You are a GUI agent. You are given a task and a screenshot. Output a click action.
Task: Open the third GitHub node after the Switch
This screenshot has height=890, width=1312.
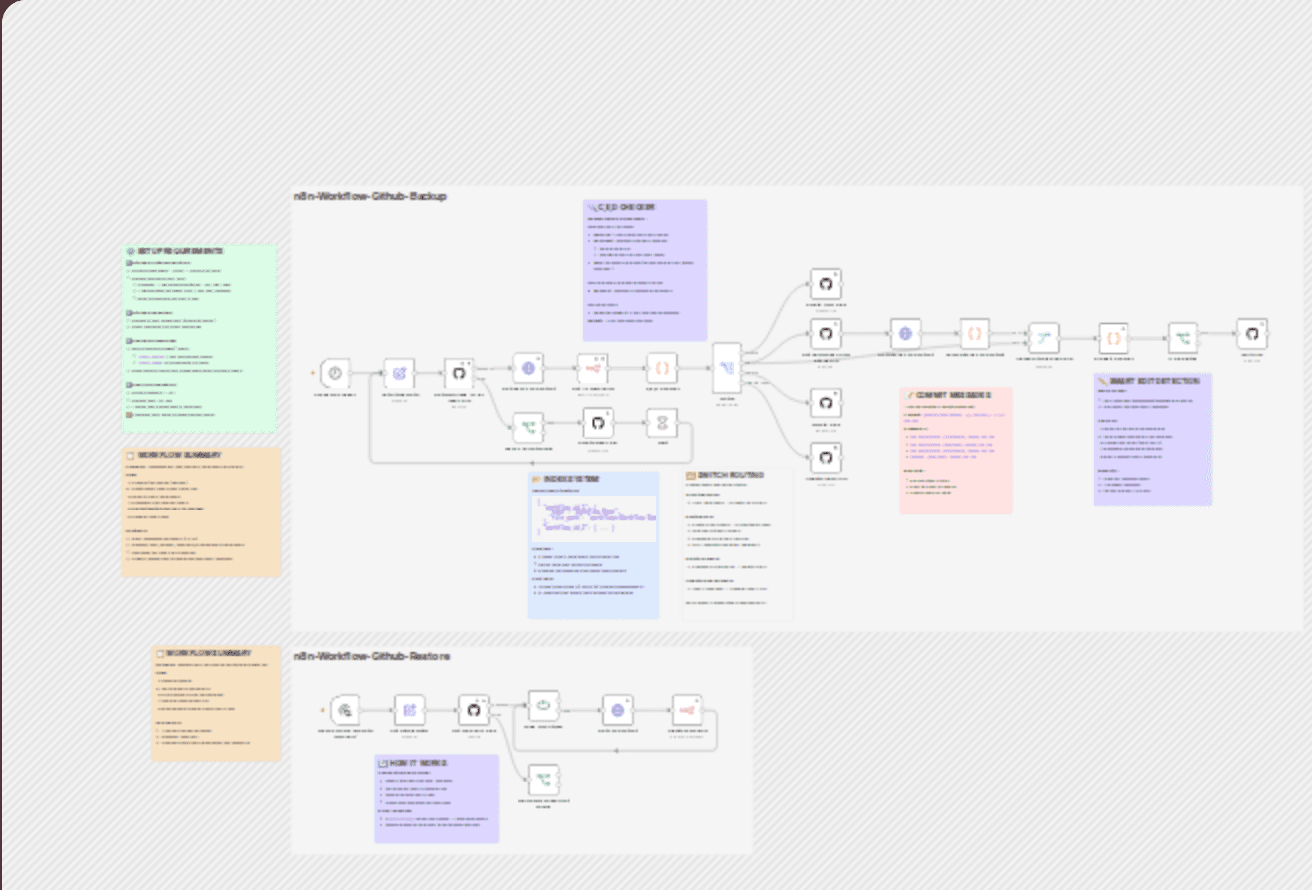coord(826,403)
